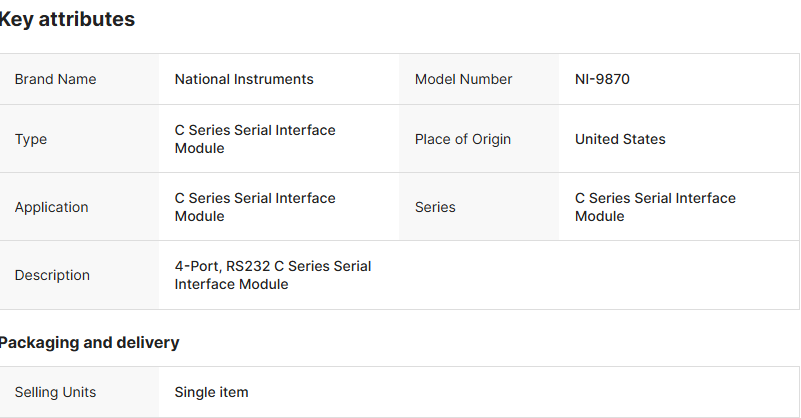Click the Series label cell

pos(435,207)
